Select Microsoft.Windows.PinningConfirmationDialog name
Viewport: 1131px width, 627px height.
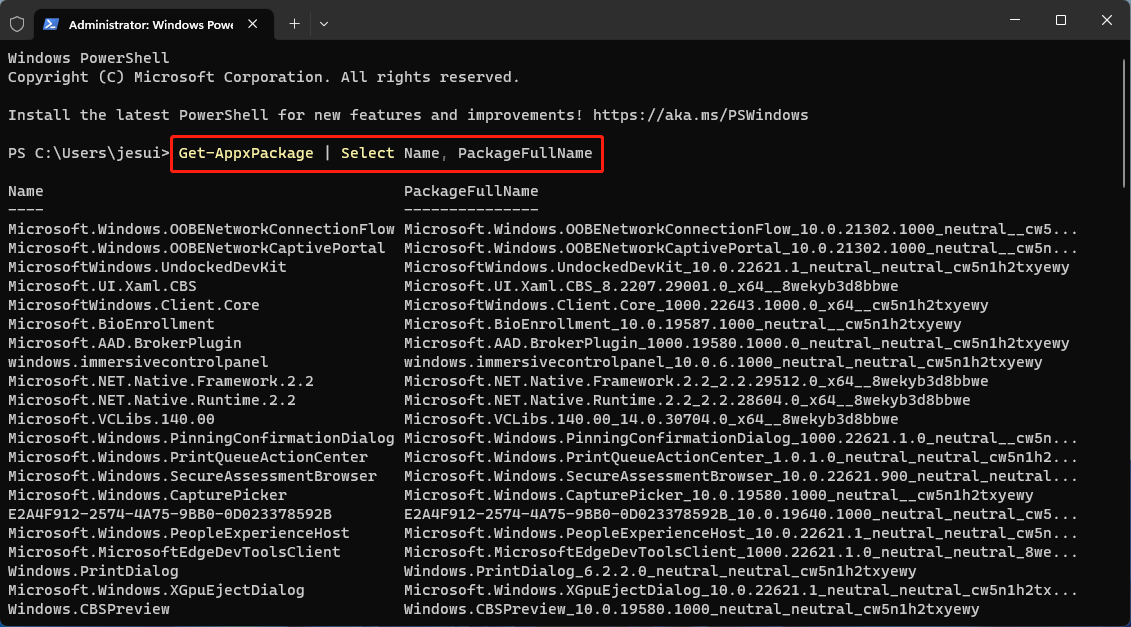(201, 438)
